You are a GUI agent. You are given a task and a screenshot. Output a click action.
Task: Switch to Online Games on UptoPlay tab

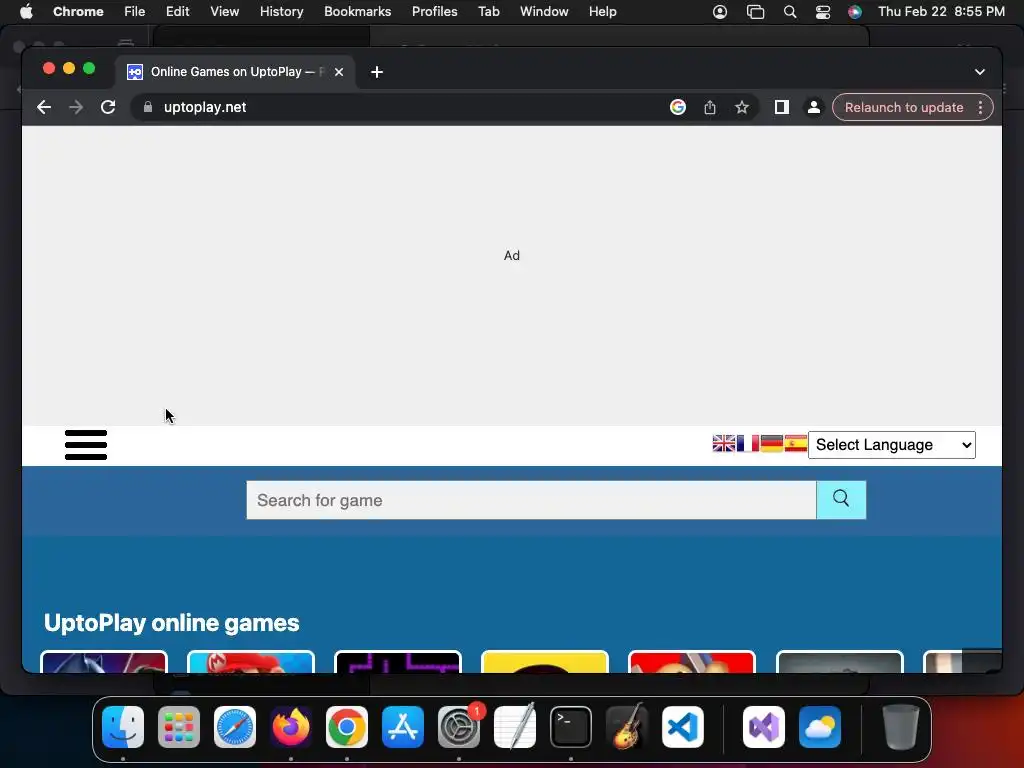coord(235,72)
